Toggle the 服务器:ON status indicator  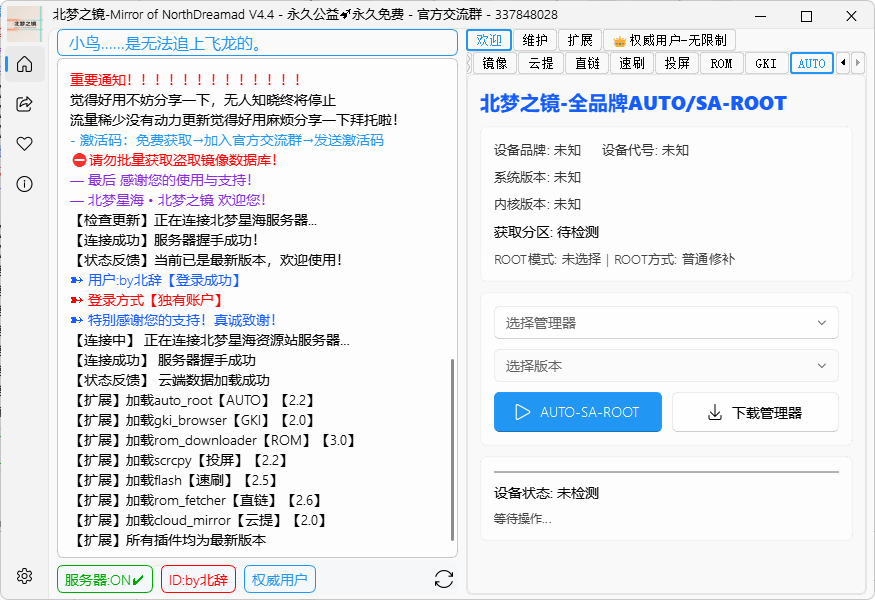click(x=104, y=578)
